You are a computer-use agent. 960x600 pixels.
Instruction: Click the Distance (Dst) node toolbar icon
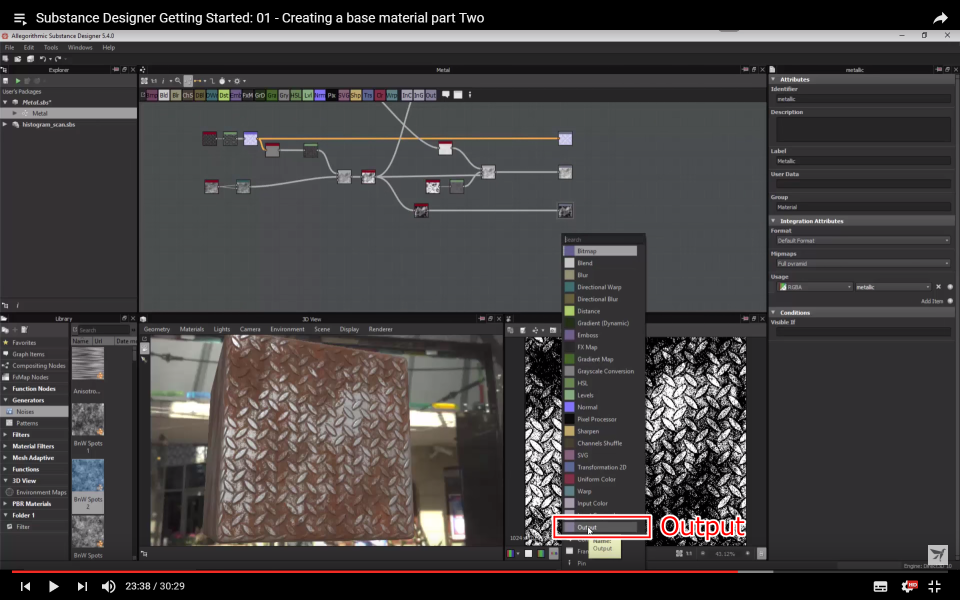tap(223, 95)
